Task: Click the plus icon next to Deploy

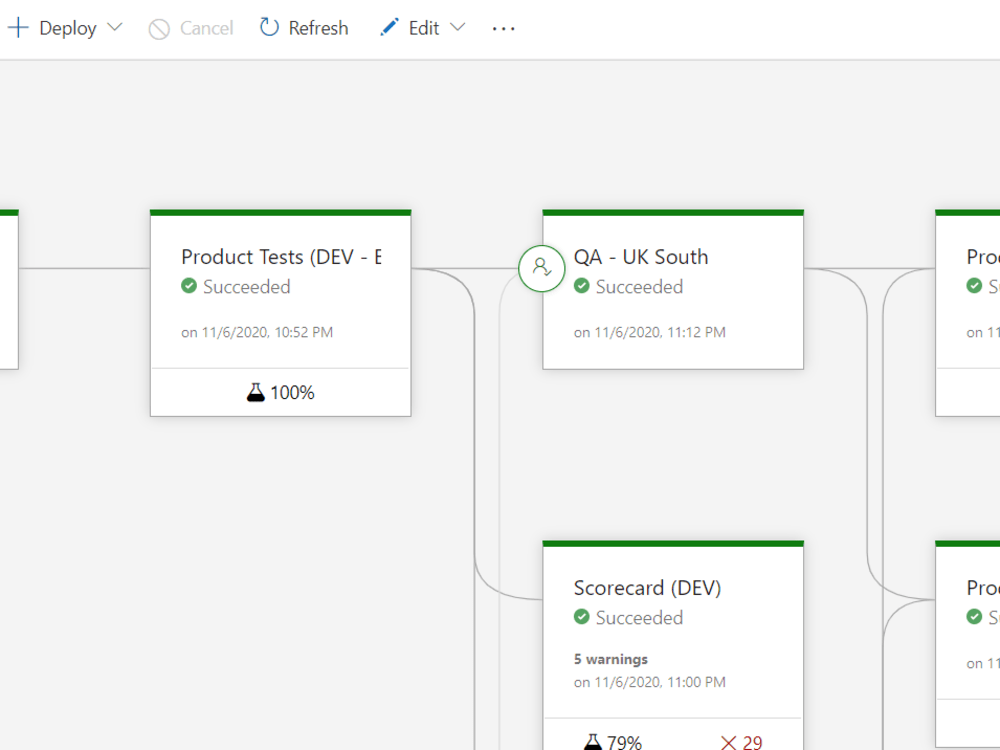Action: pyautogui.click(x=17, y=27)
